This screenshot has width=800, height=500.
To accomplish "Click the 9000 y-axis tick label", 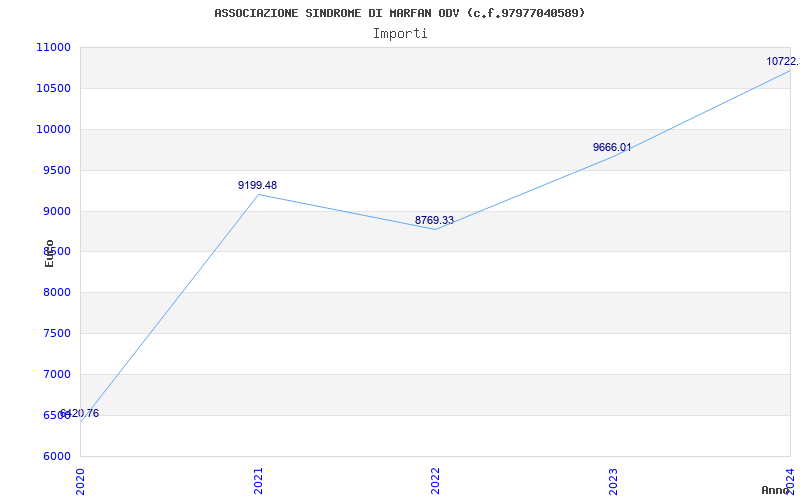I will (x=56, y=211).
